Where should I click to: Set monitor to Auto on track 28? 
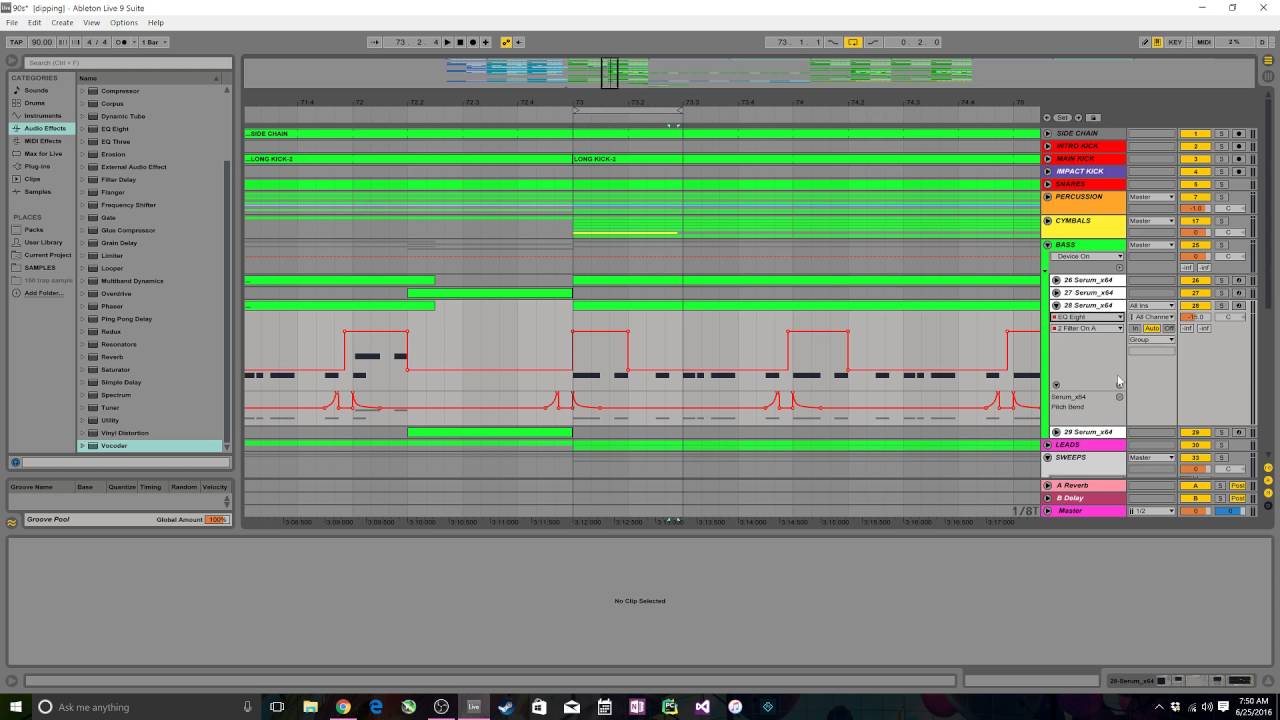pos(1152,328)
